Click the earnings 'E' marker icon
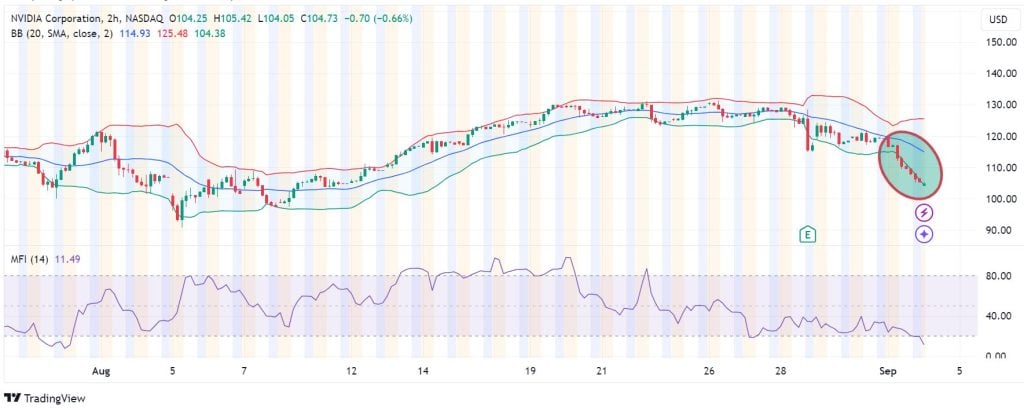Viewport: 1024px width, 411px height. coord(808,234)
